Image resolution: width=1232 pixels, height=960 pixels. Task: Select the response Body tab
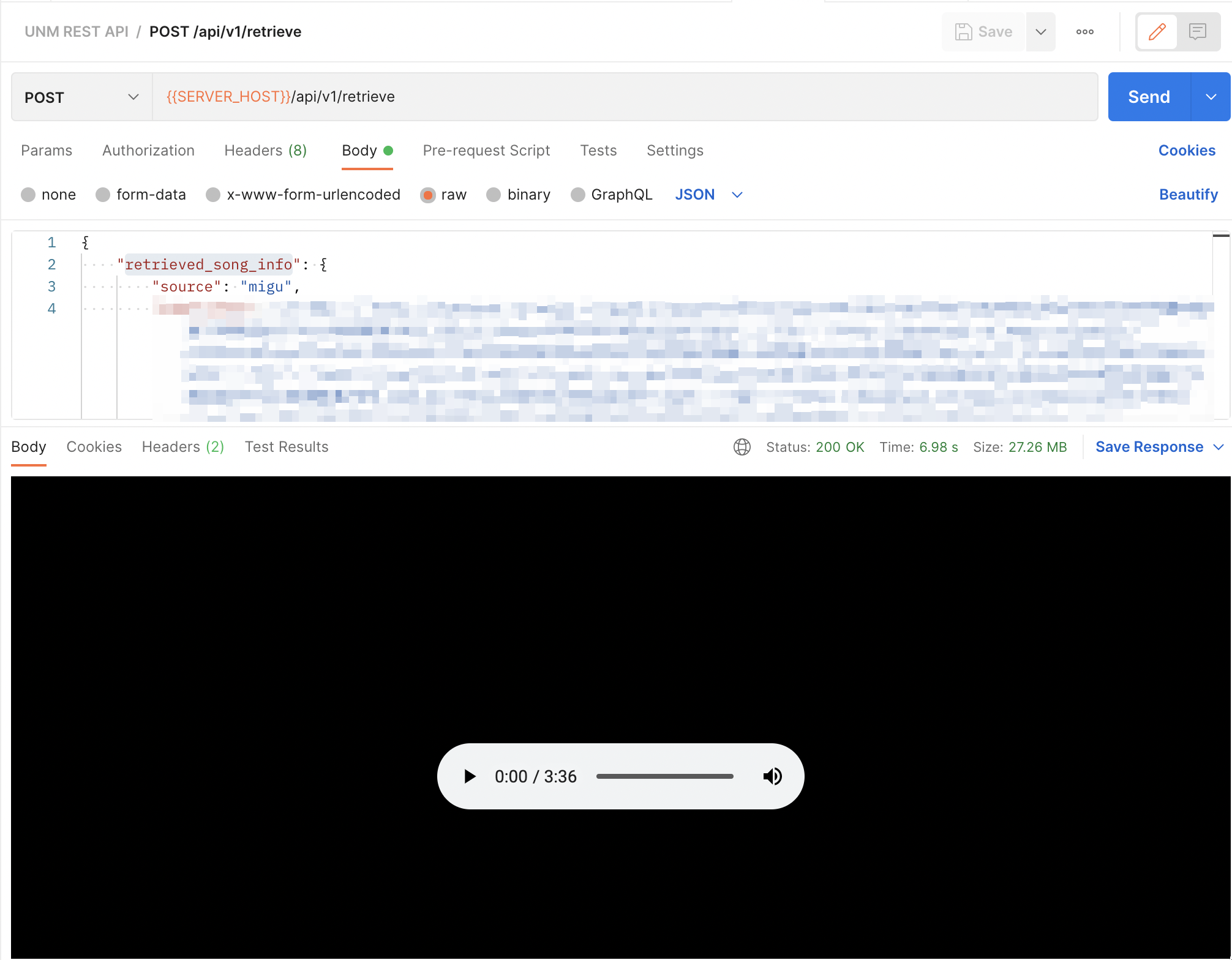[29, 447]
